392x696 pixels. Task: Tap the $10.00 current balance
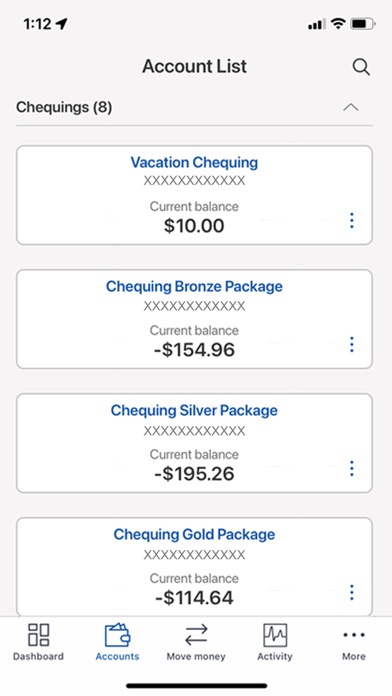[194, 225]
